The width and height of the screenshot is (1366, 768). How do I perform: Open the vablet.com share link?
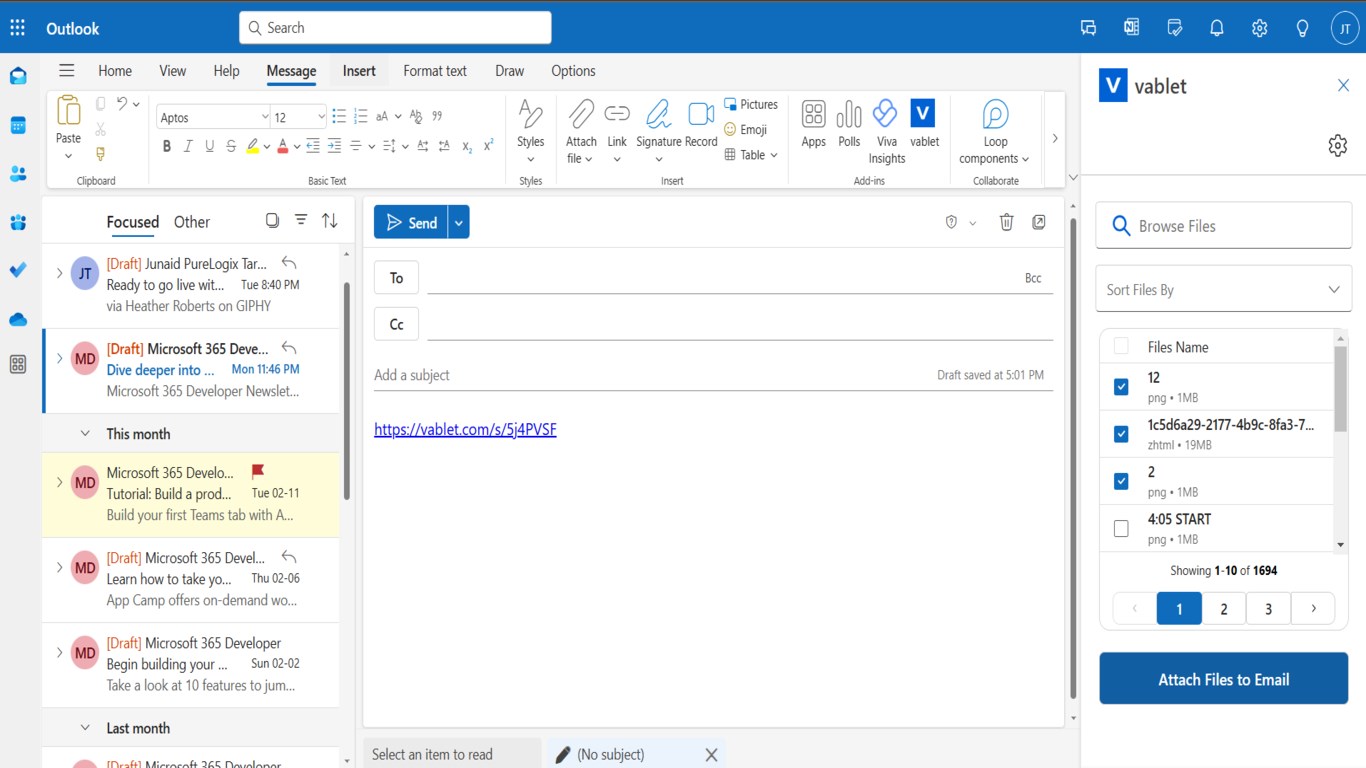point(465,430)
